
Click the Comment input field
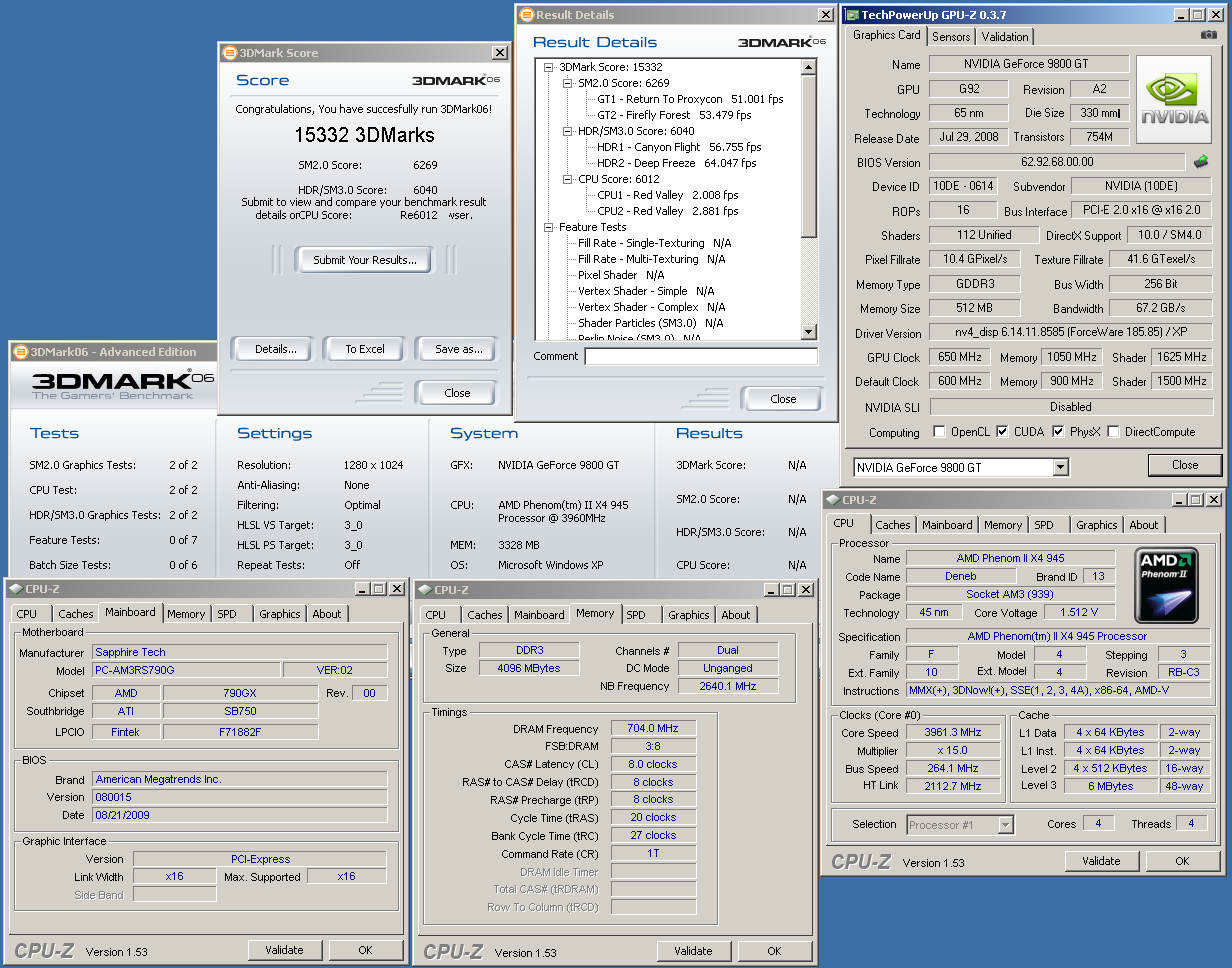[701, 356]
